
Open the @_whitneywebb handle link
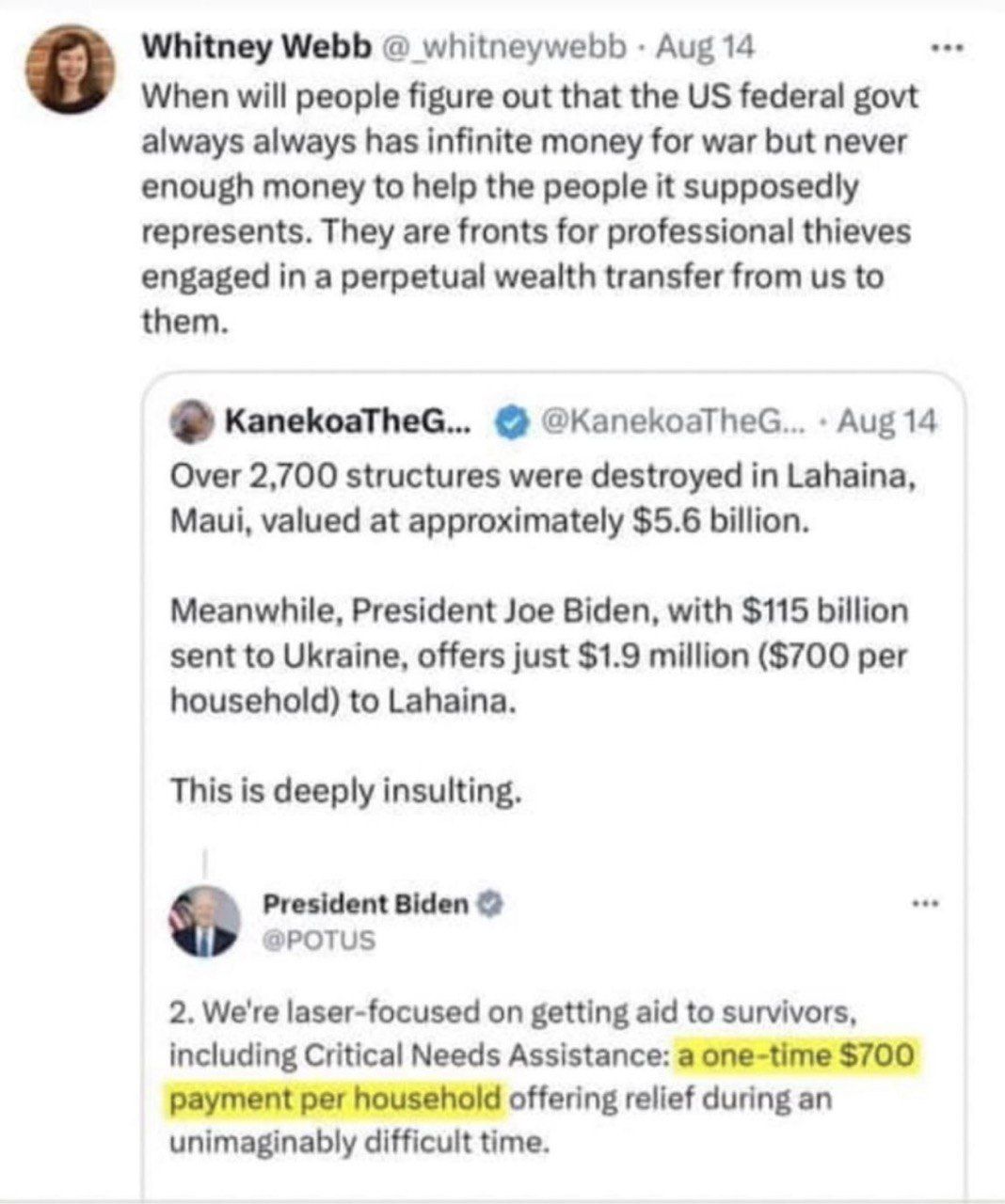502,46
